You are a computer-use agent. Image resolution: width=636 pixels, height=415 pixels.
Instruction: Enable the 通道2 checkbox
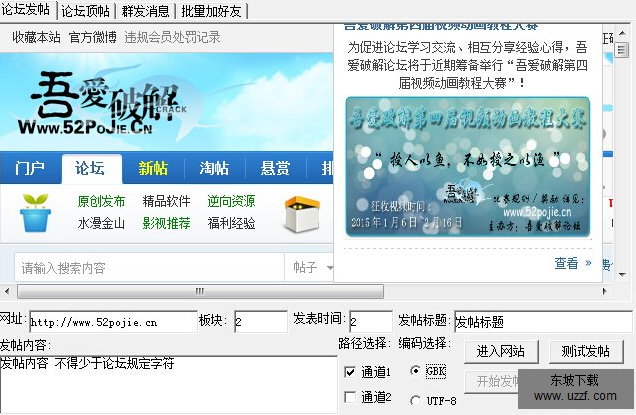[x=350, y=397]
